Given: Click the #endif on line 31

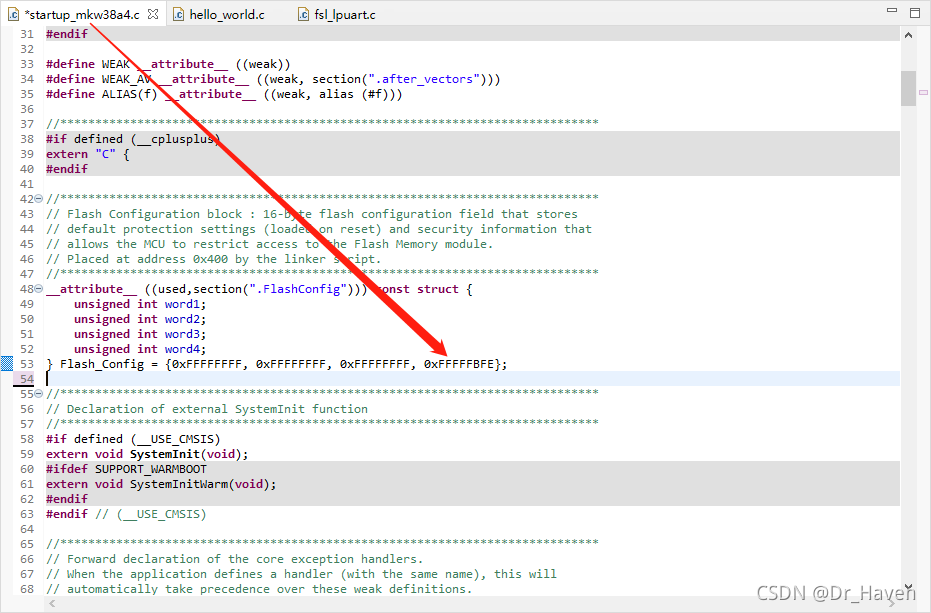Looking at the screenshot, I should click(67, 34).
